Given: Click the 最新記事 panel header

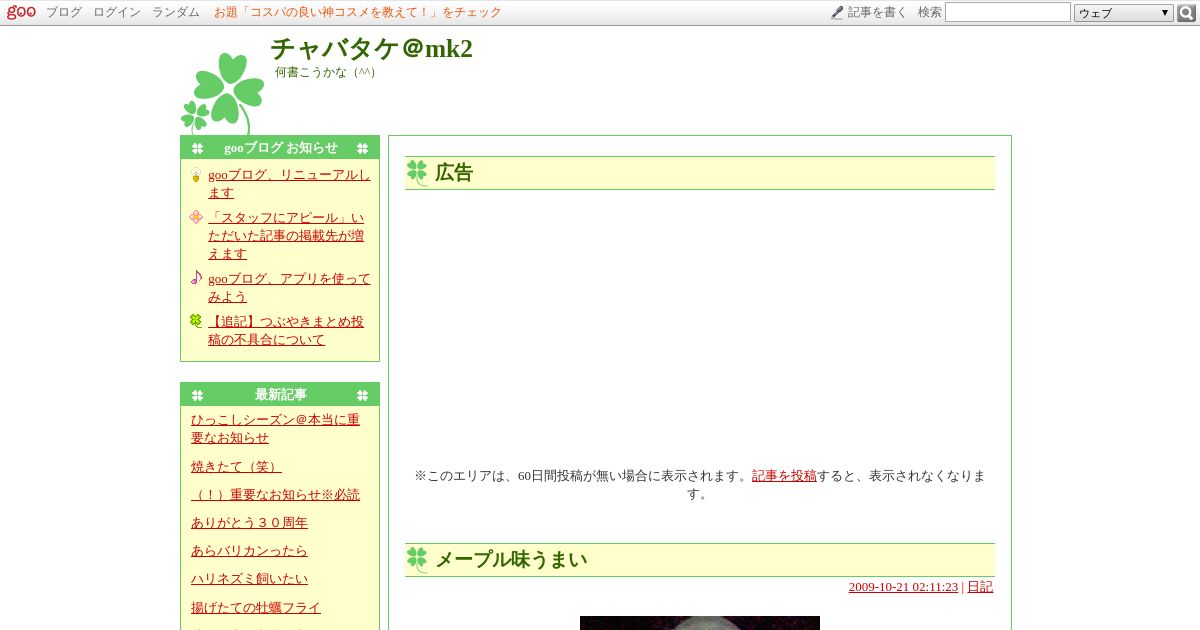Looking at the screenshot, I should [x=280, y=395].
